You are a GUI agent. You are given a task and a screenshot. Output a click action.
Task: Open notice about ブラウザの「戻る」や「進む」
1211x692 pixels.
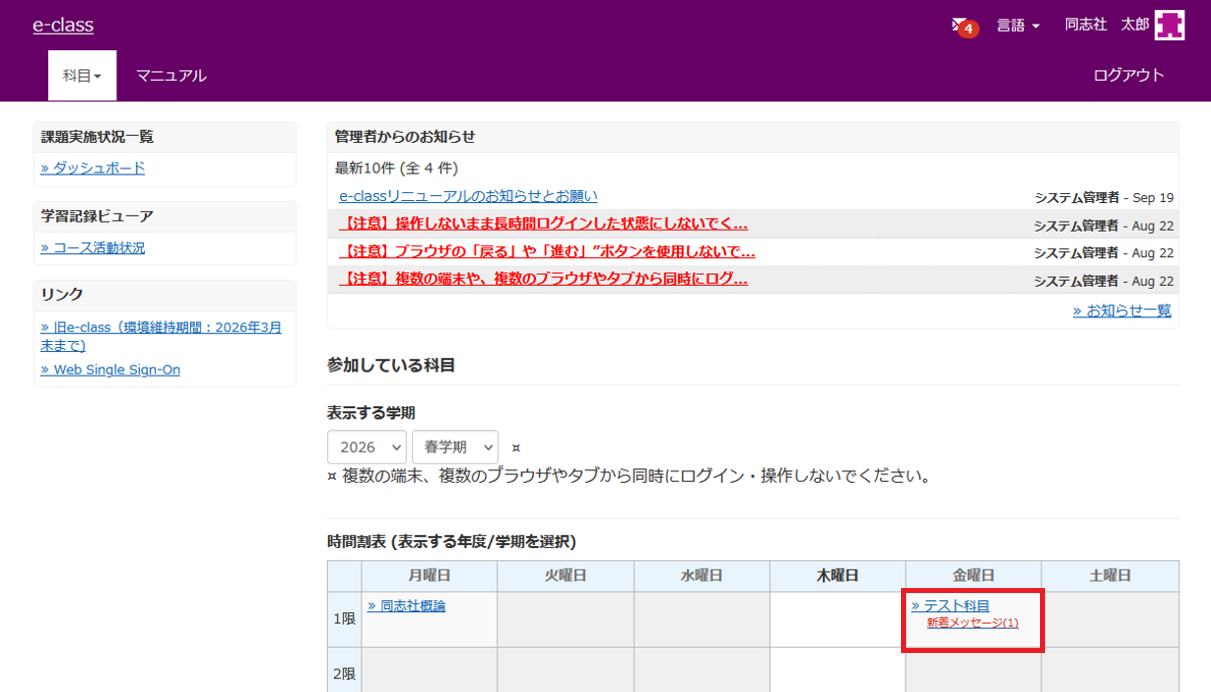pos(547,251)
